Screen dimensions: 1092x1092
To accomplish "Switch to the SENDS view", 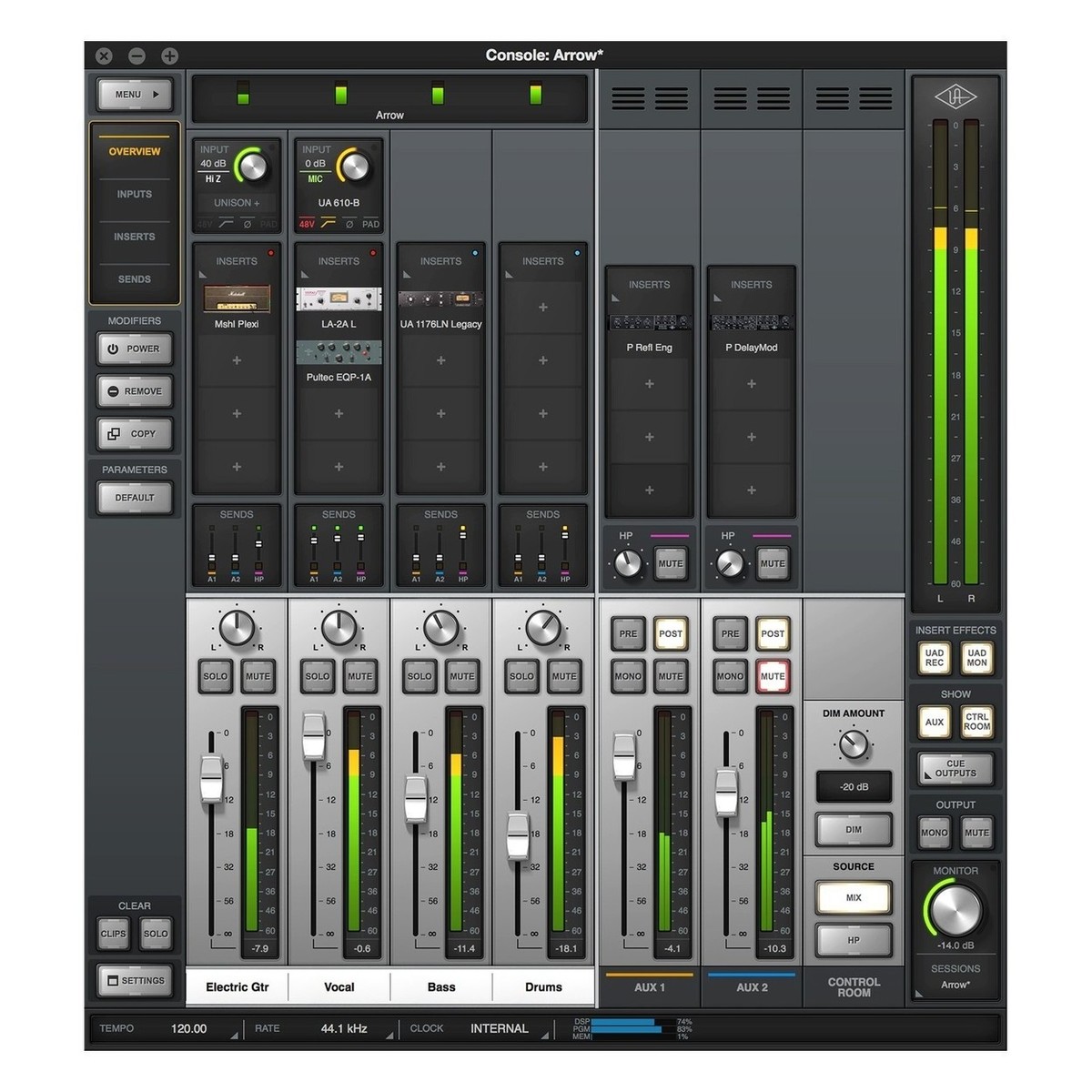I will pyautogui.click(x=135, y=279).
